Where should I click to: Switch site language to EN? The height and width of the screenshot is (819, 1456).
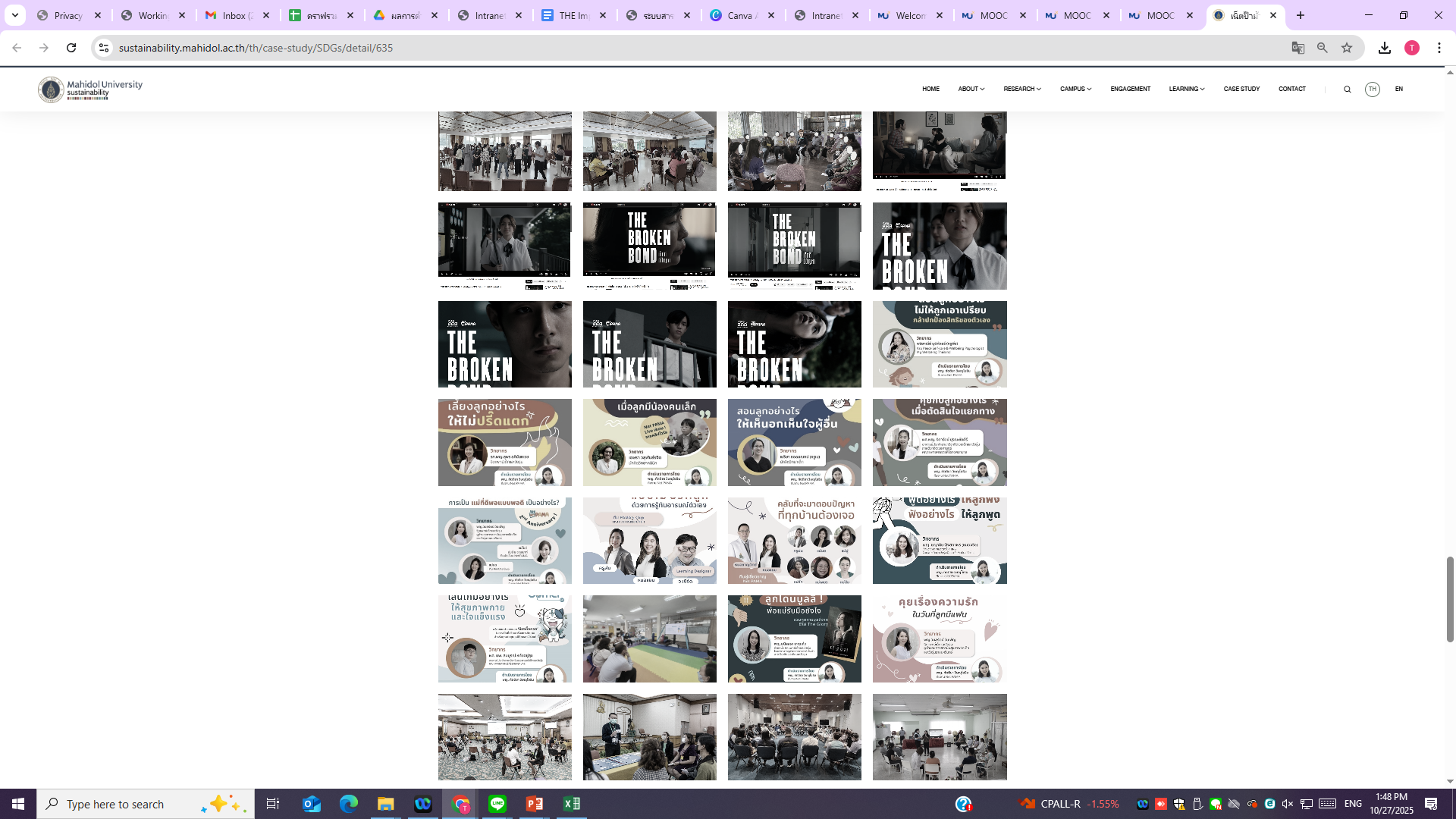click(1399, 89)
